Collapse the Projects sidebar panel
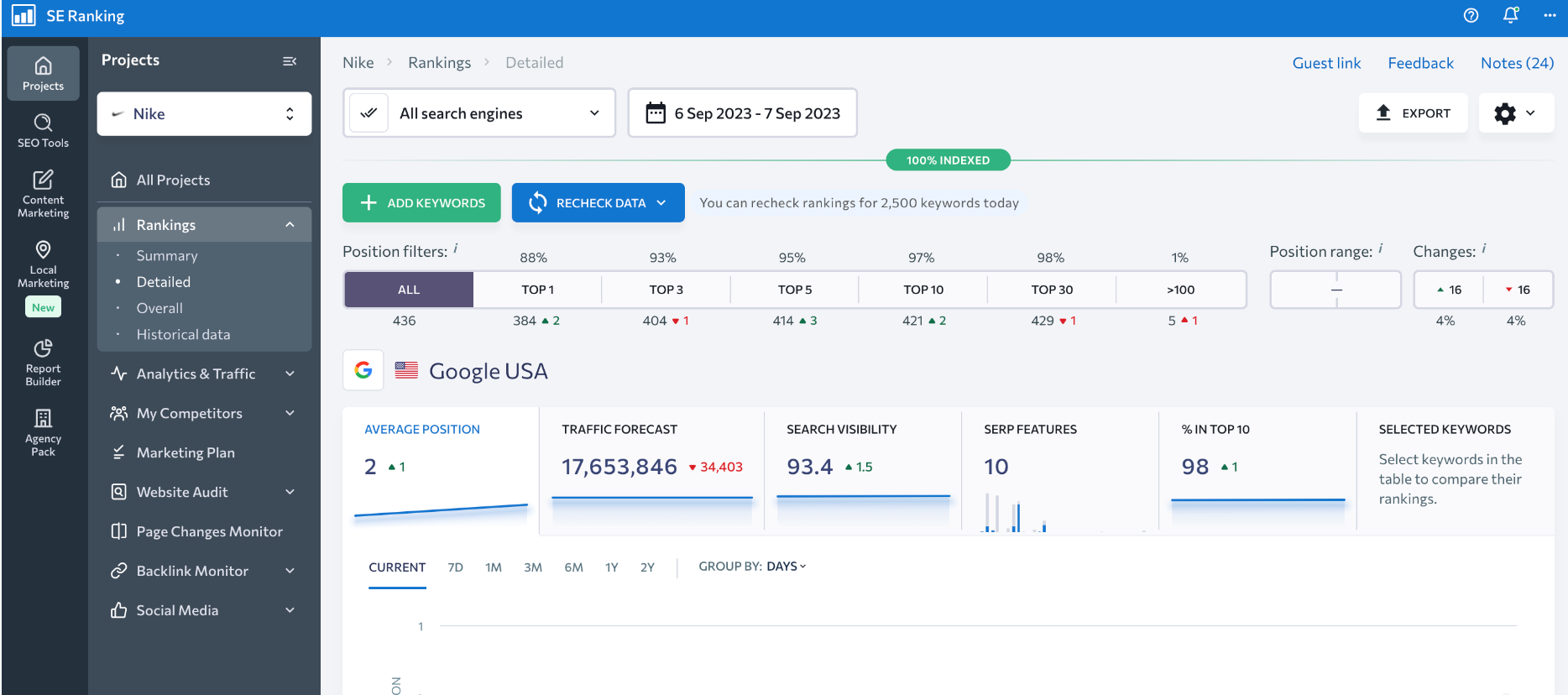 [x=290, y=60]
